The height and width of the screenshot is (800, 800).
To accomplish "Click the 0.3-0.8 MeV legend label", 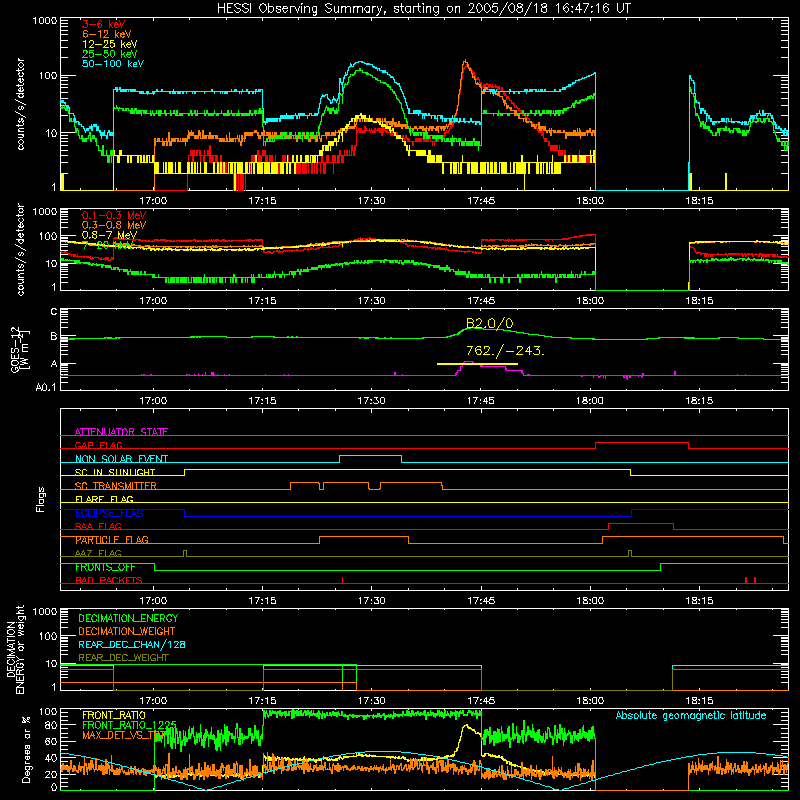I will pyautogui.click(x=114, y=226).
